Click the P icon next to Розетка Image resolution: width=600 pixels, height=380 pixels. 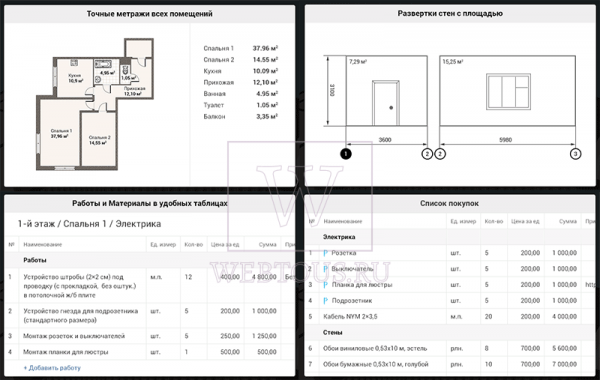tap(326, 253)
